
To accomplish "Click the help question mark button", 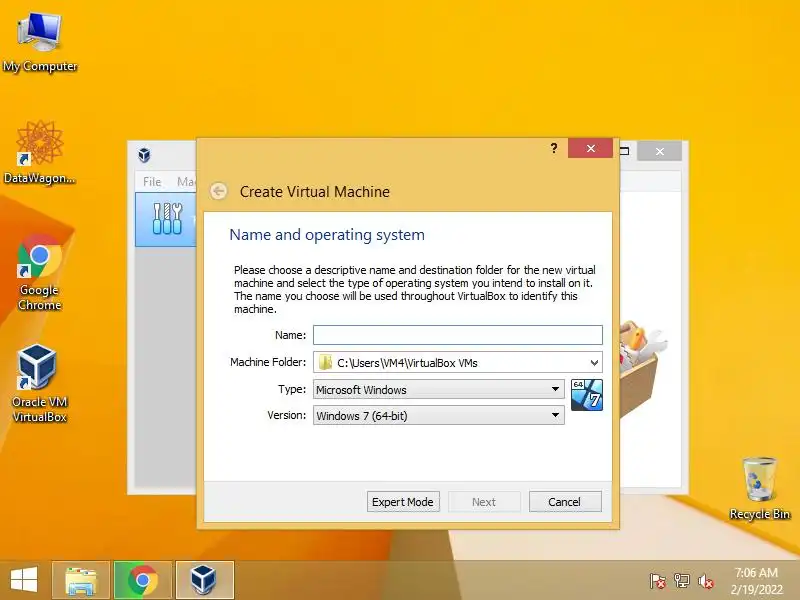I will point(554,148).
